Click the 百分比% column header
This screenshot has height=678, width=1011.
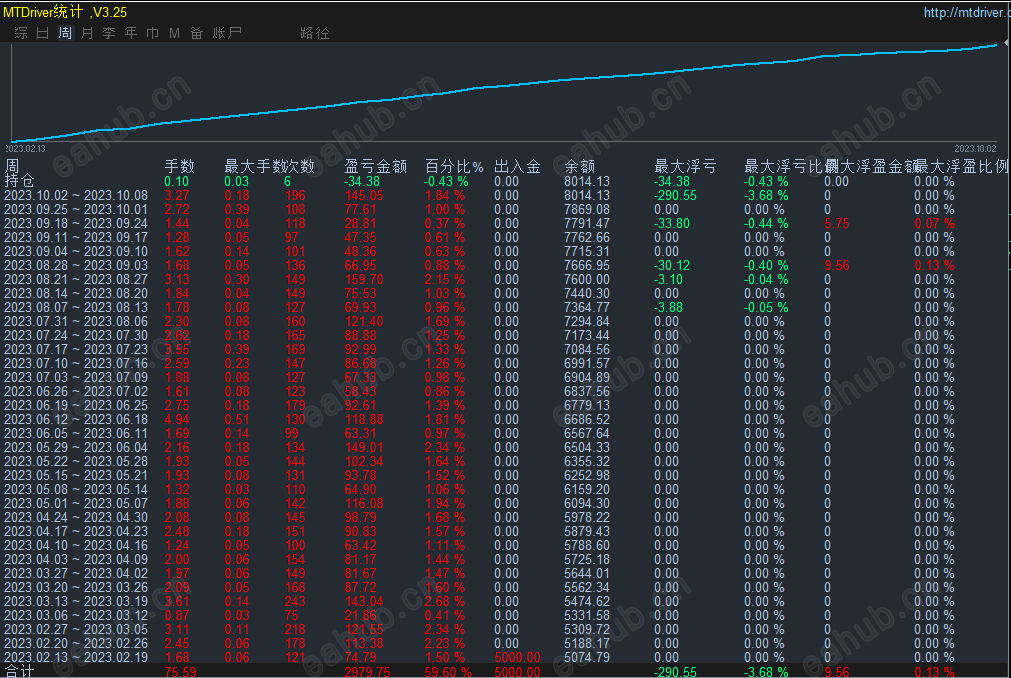coord(454,166)
